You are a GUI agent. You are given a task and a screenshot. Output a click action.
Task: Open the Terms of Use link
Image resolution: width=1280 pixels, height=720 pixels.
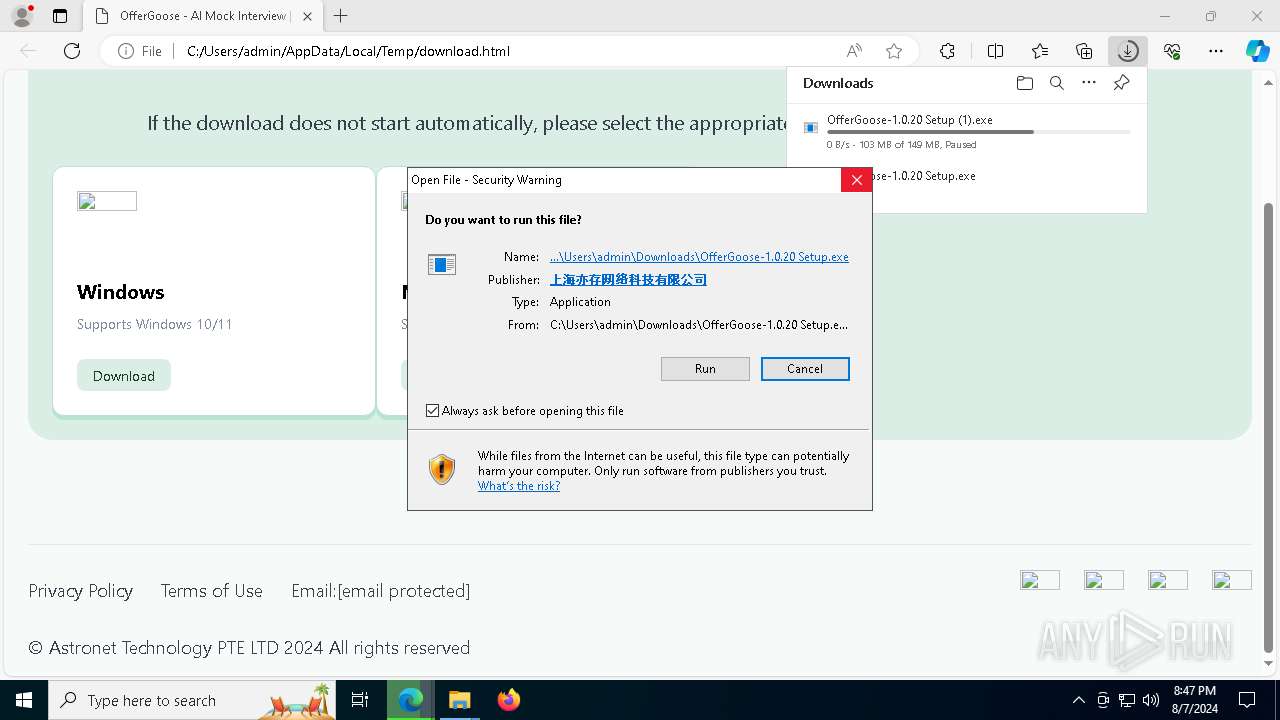[x=212, y=591]
